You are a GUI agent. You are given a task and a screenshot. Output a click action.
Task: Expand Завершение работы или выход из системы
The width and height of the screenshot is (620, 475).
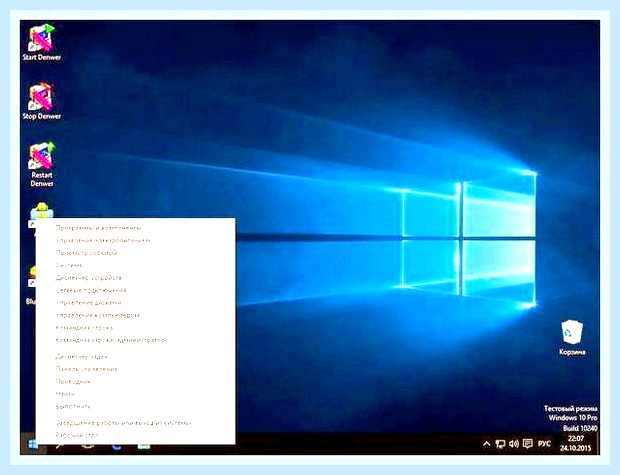click(x=136, y=423)
